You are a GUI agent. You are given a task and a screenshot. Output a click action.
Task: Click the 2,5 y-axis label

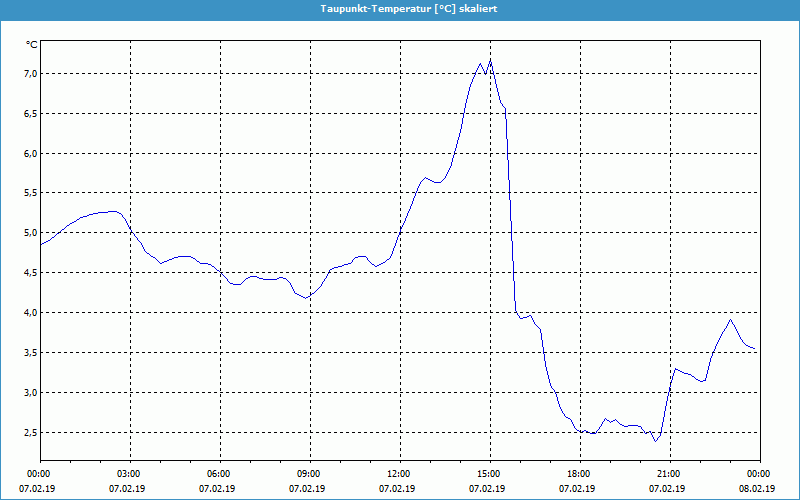29,433
